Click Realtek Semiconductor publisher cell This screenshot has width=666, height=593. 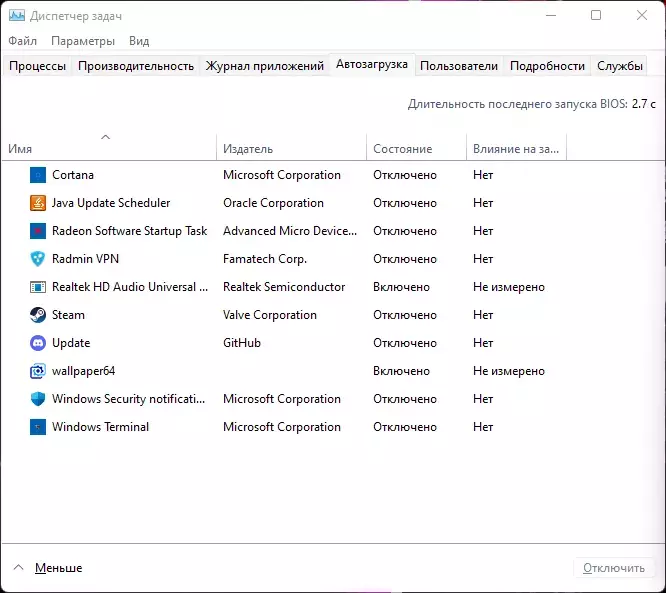pyautogui.click(x=284, y=287)
